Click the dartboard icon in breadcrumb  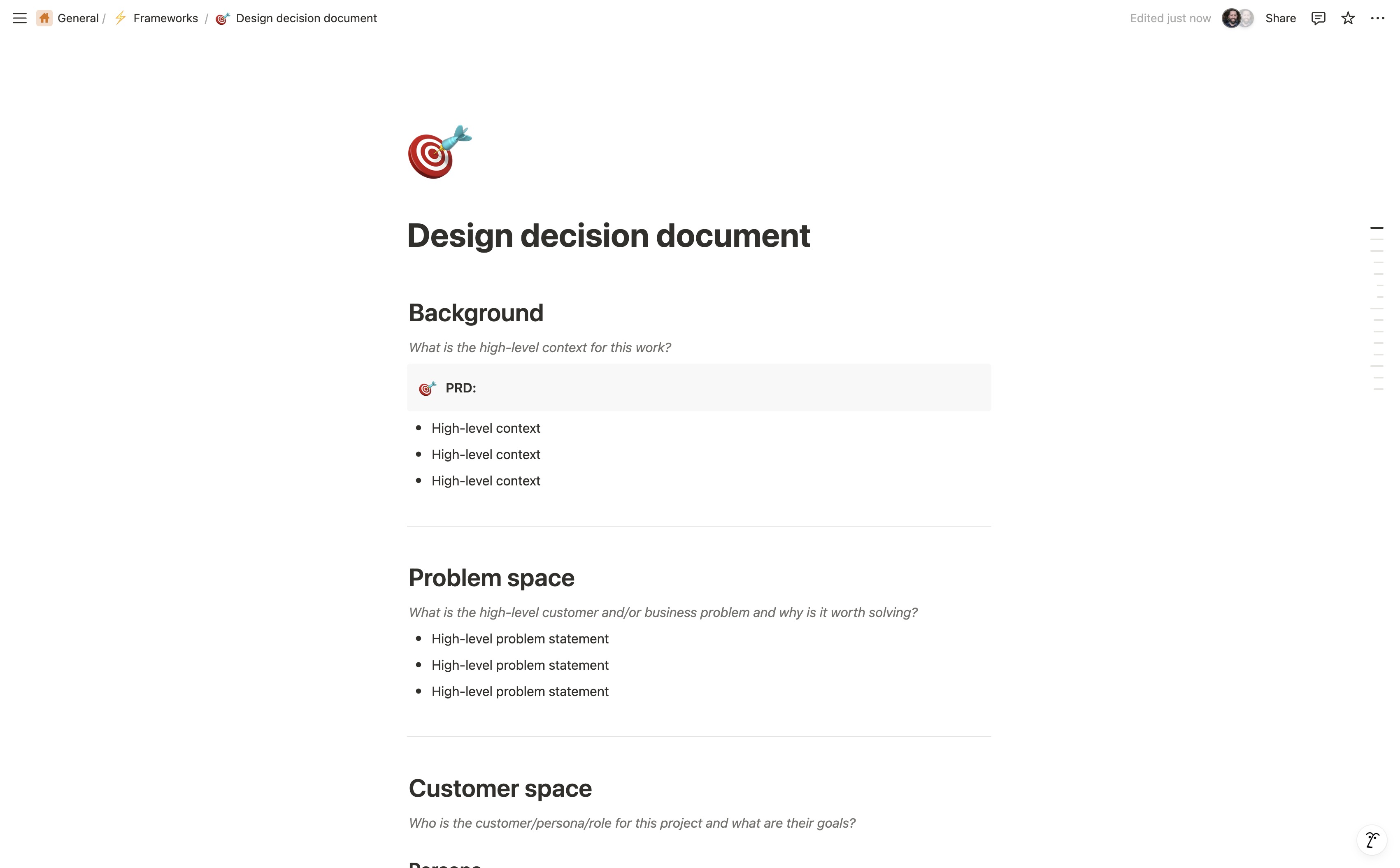point(222,19)
